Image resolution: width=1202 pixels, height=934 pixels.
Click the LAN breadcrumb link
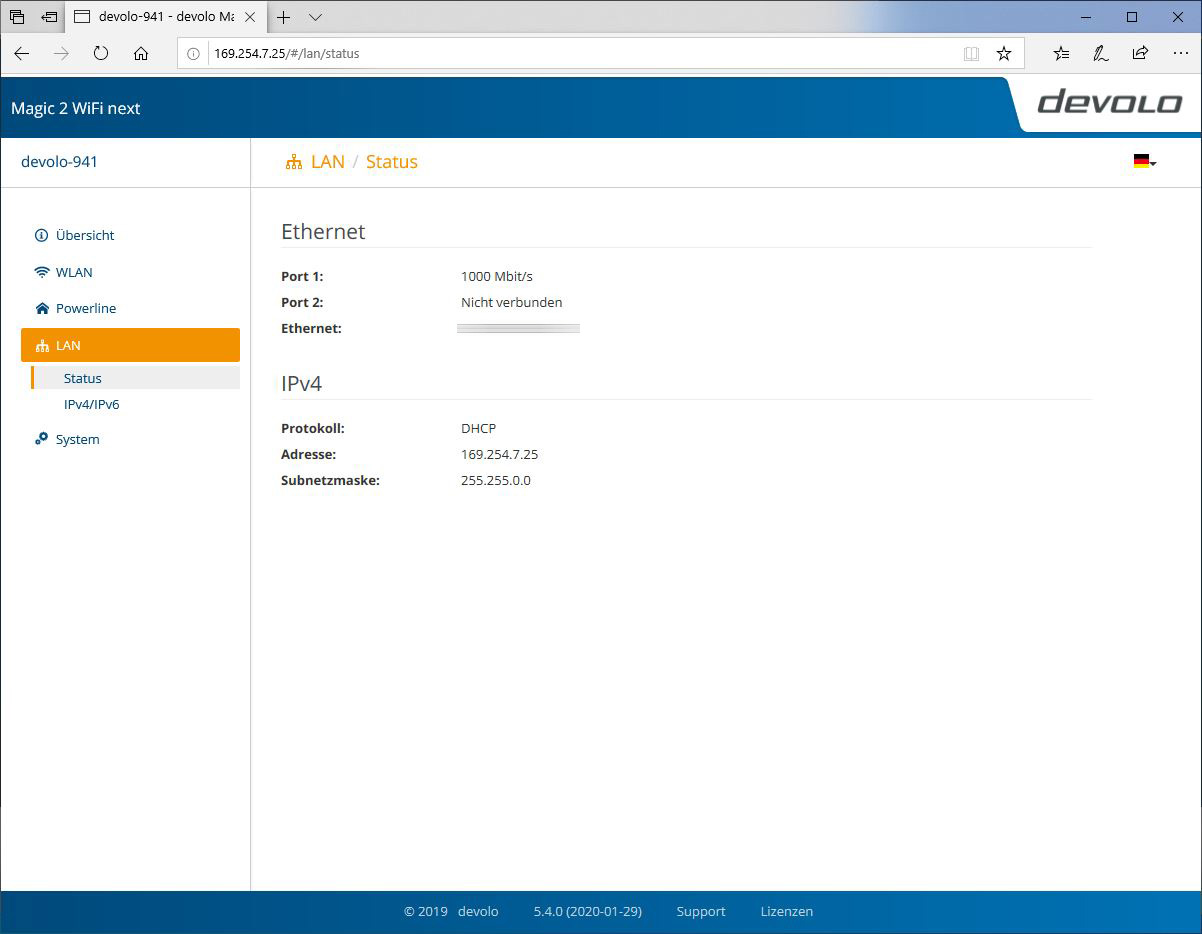pos(327,162)
